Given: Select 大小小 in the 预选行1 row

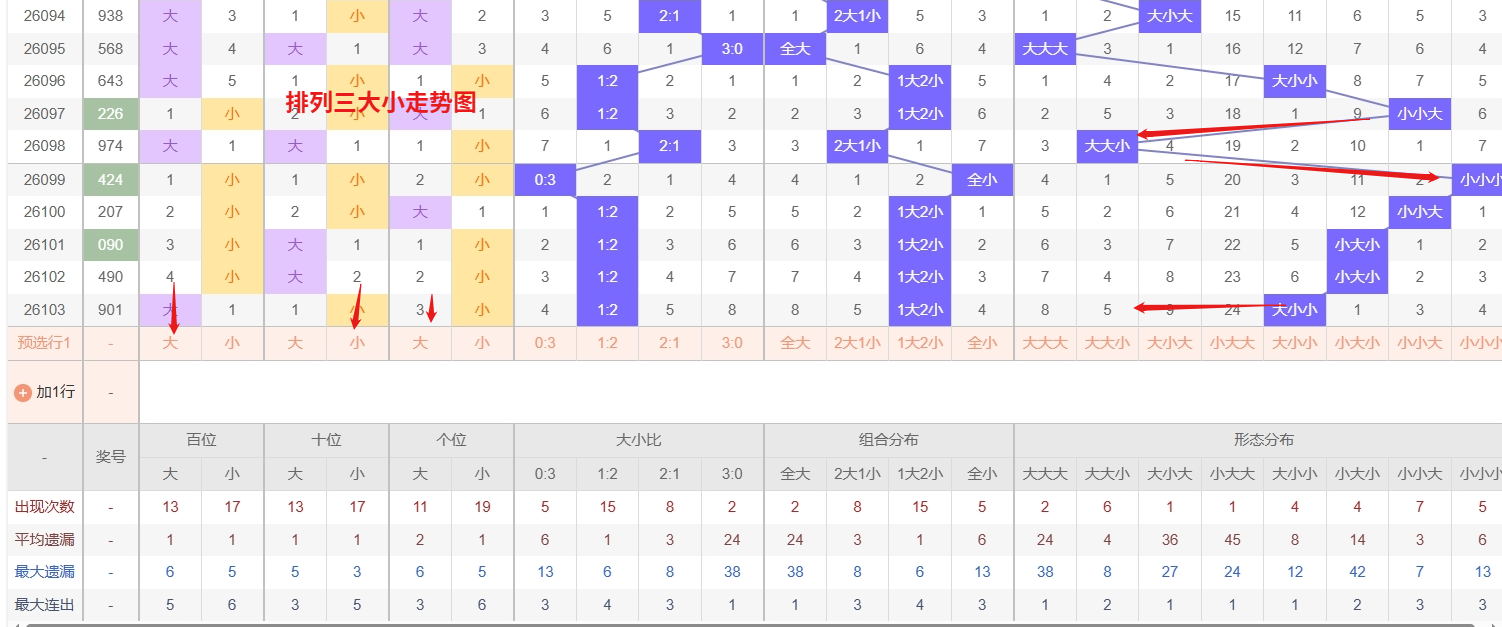Looking at the screenshot, I should [1295, 343].
